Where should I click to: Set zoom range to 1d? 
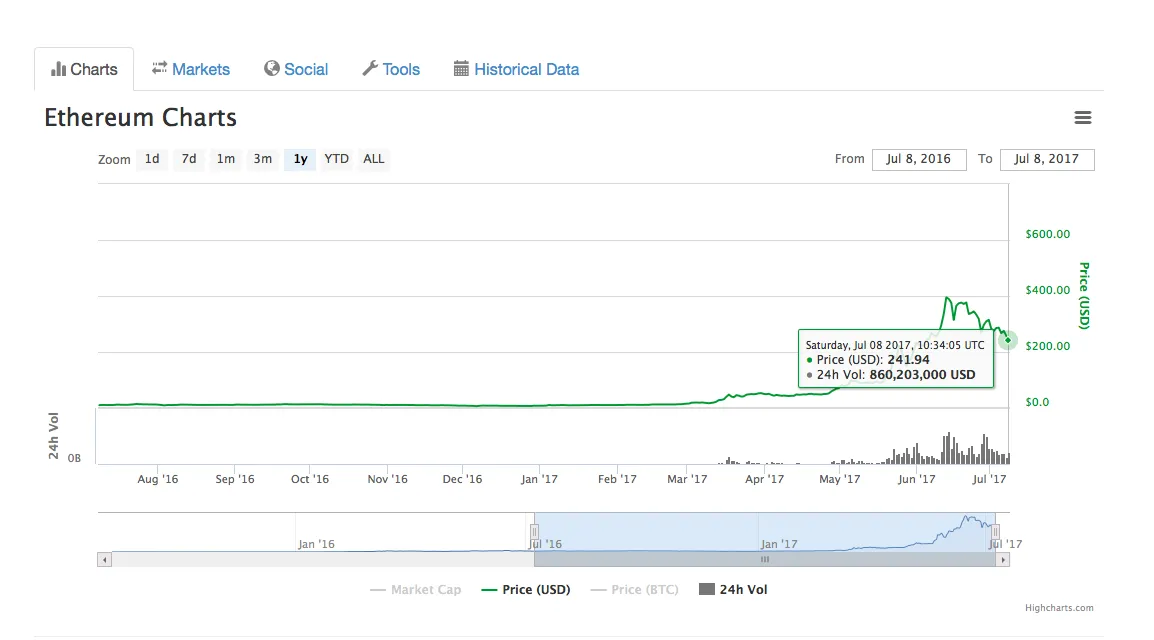tap(152, 159)
